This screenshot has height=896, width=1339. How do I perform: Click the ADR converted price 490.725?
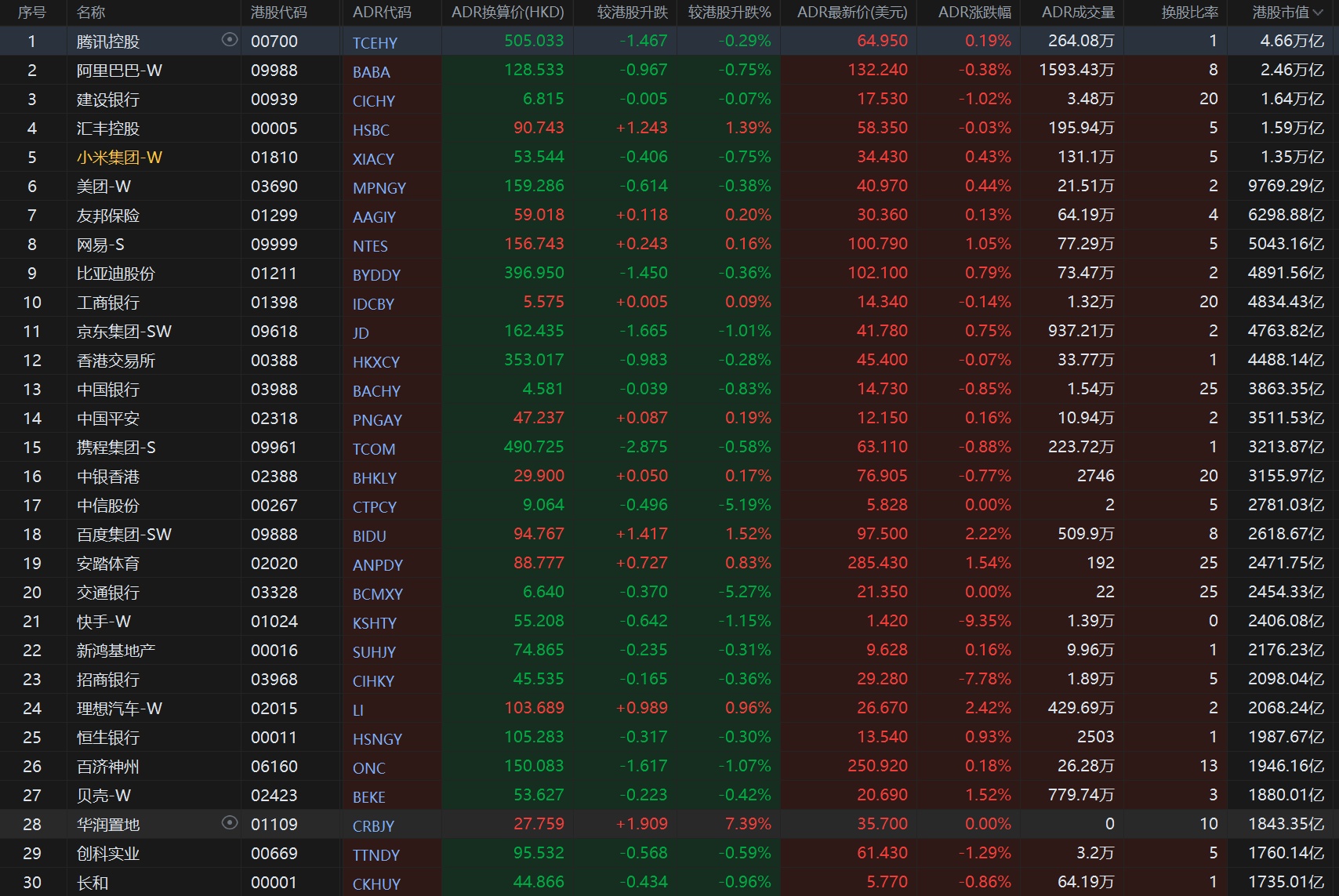pyautogui.click(x=534, y=447)
